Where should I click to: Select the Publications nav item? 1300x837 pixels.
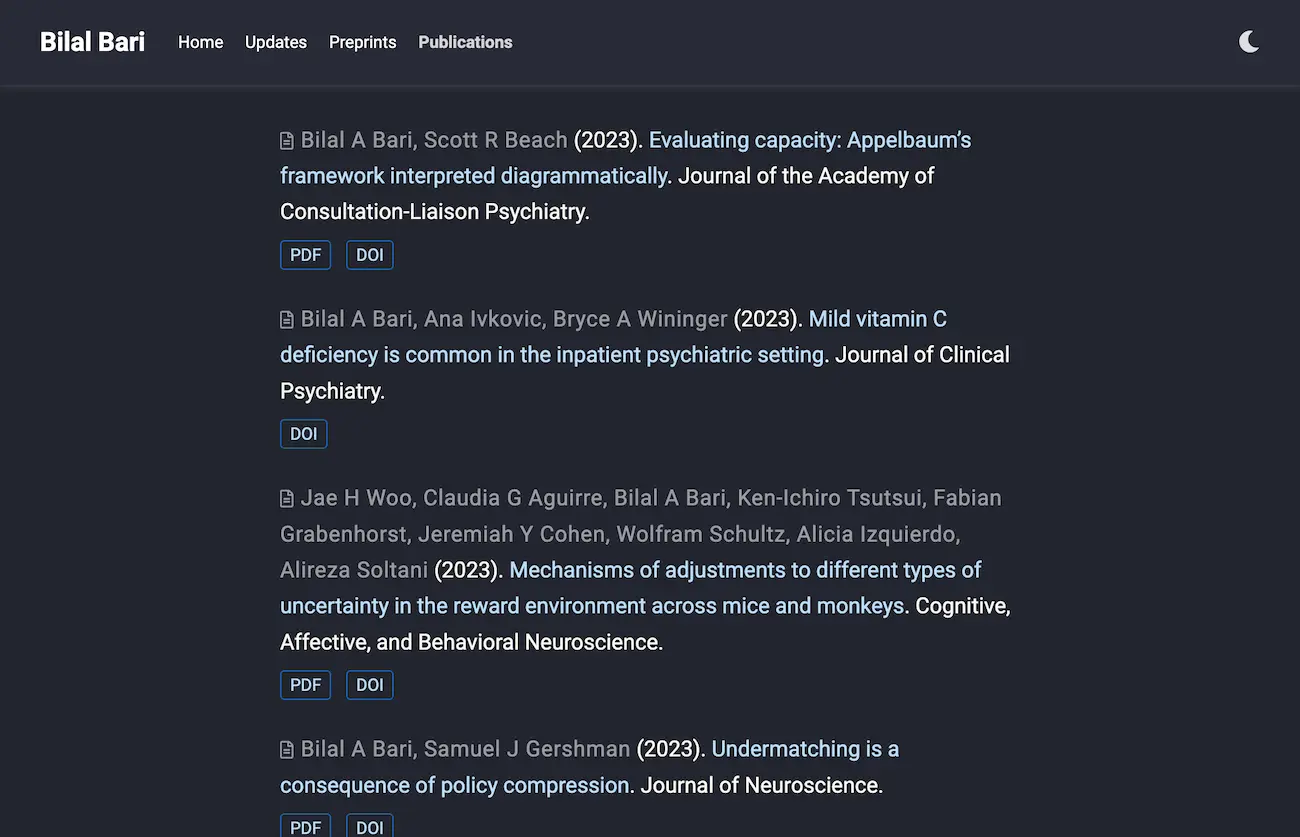click(465, 42)
